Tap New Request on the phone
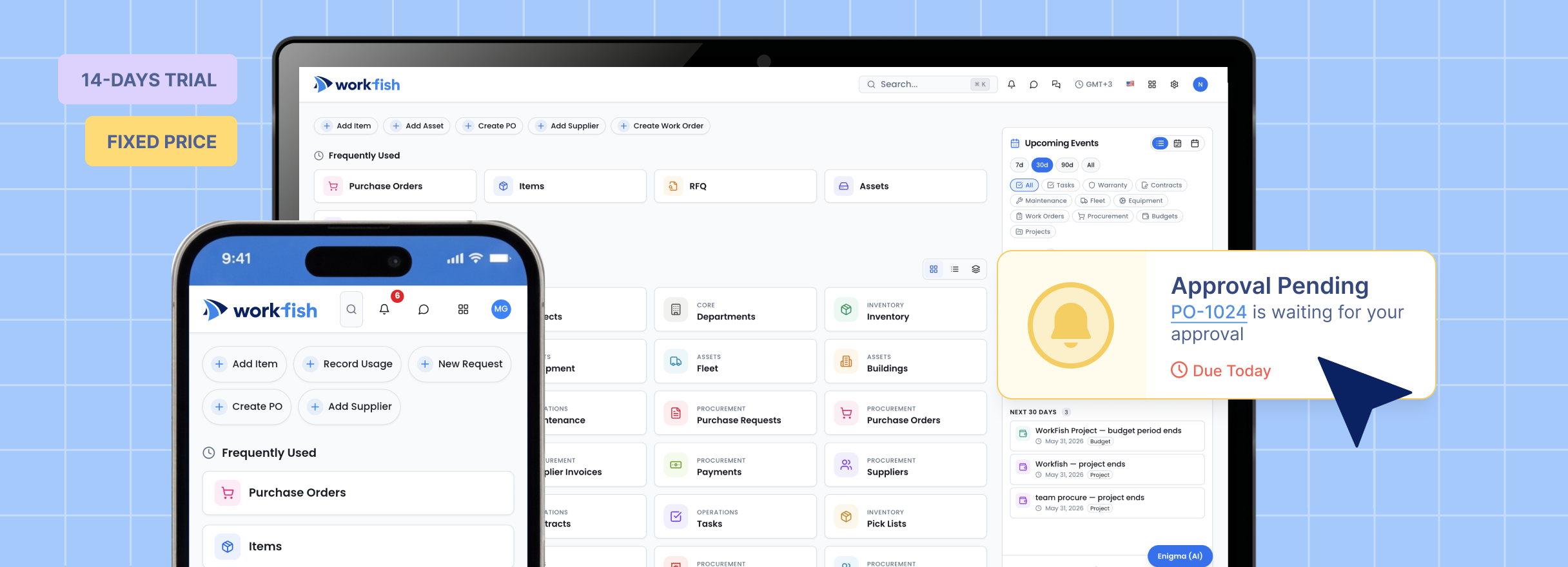Image resolution: width=1568 pixels, height=567 pixels. (x=460, y=364)
